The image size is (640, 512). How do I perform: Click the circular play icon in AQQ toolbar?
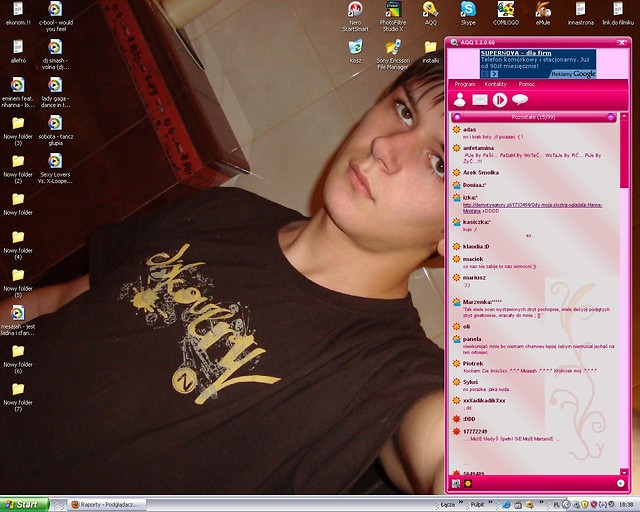[x=500, y=100]
